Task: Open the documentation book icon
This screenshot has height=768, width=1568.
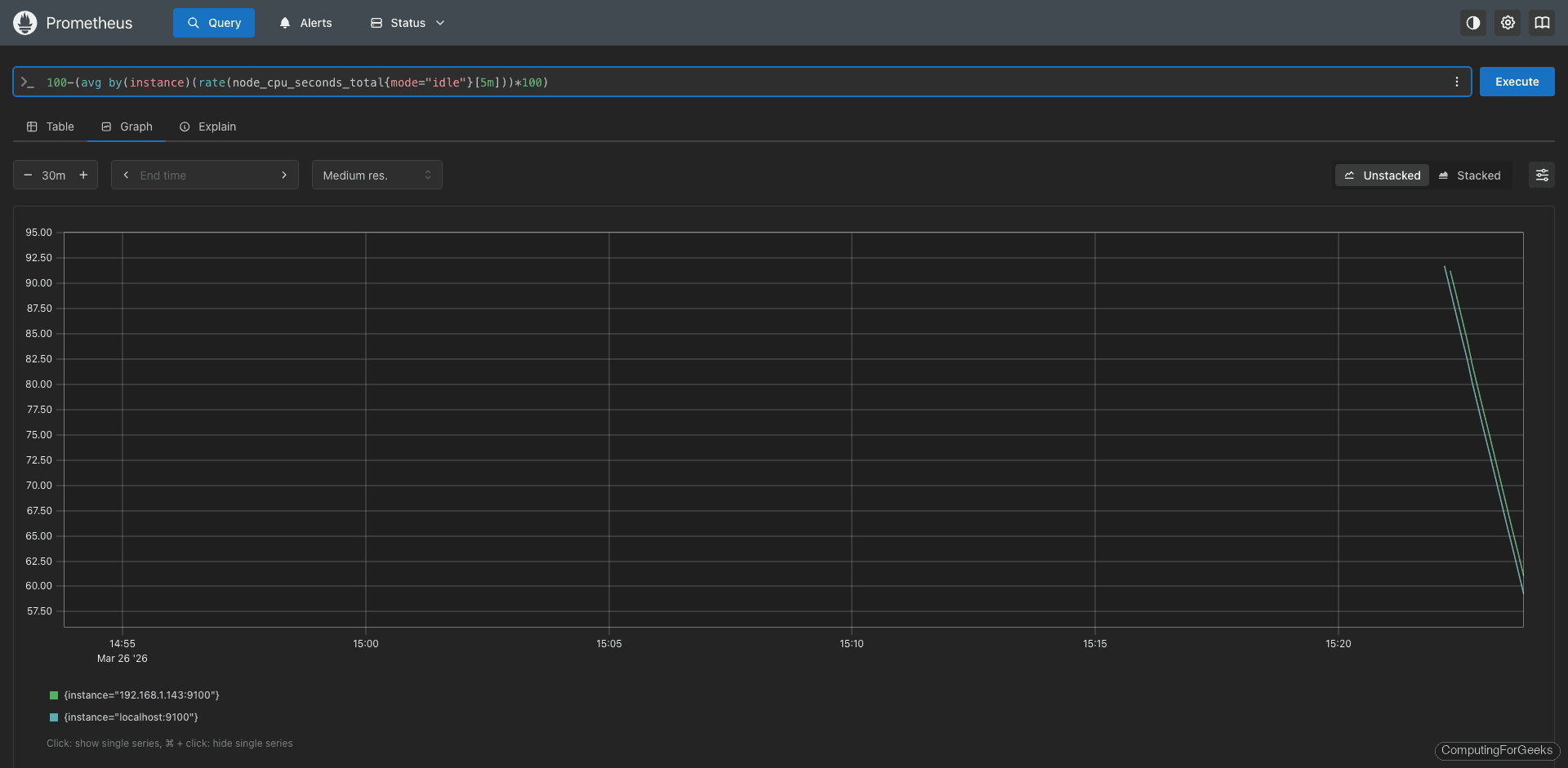Action: (x=1543, y=23)
